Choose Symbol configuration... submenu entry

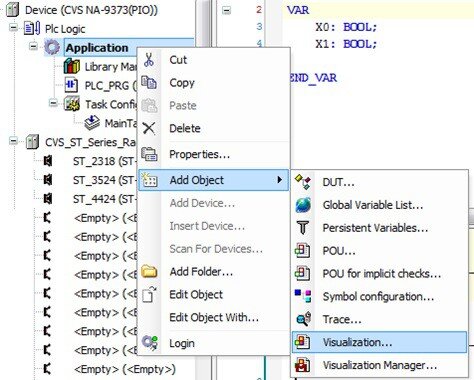pyautogui.click(x=379, y=296)
